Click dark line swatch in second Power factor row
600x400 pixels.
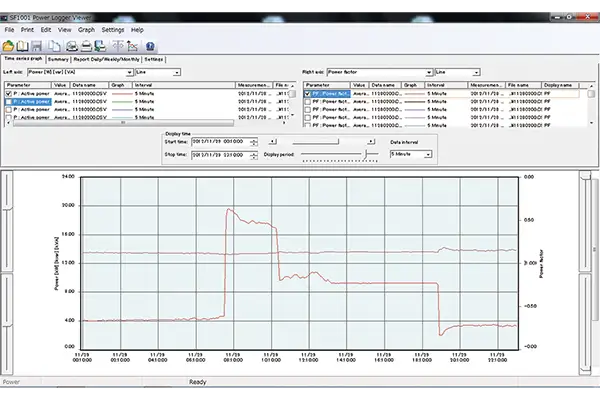[415, 102]
